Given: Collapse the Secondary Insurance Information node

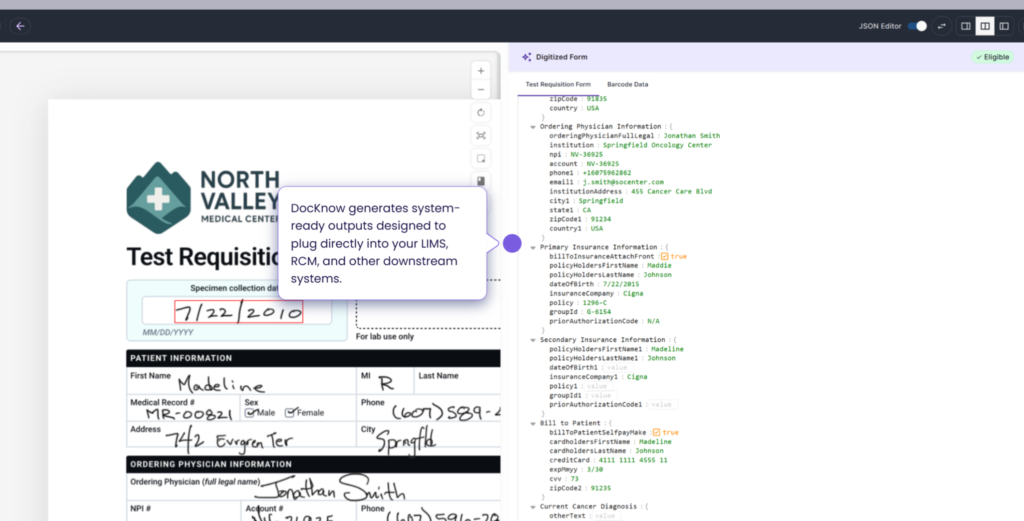Looking at the screenshot, I should click(533, 340).
